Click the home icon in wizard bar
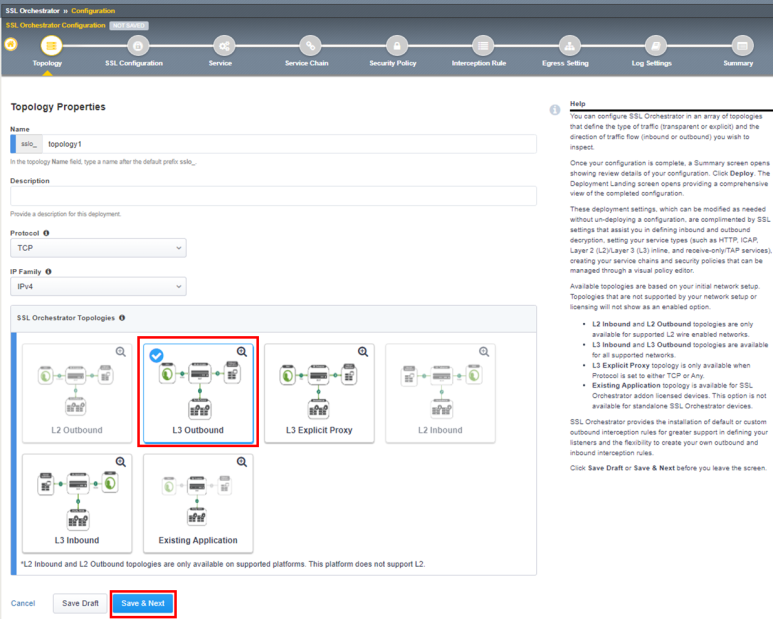The image size is (773, 619). point(11,44)
